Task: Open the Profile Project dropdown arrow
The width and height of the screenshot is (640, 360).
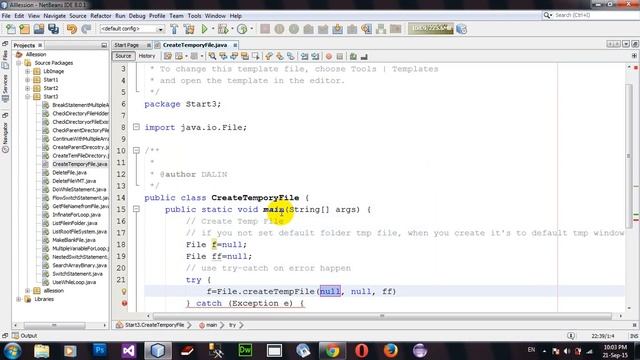Action: (x=251, y=29)
